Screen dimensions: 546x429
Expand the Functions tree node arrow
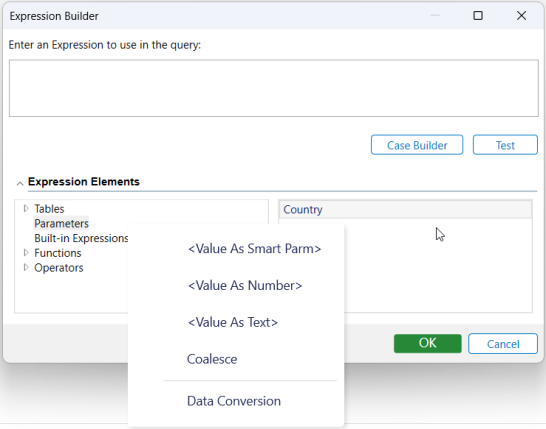26,252
